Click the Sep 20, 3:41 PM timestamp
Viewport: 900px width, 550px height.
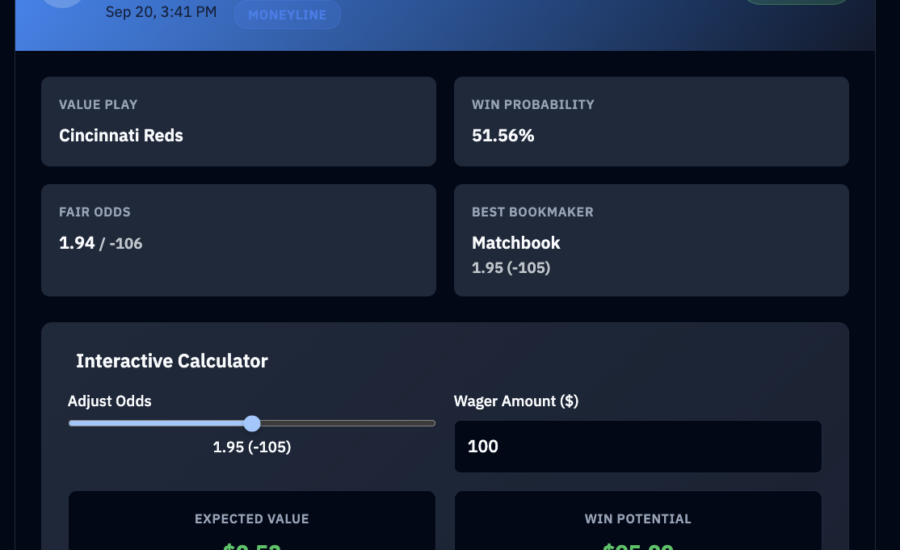(x=161, y=12)
